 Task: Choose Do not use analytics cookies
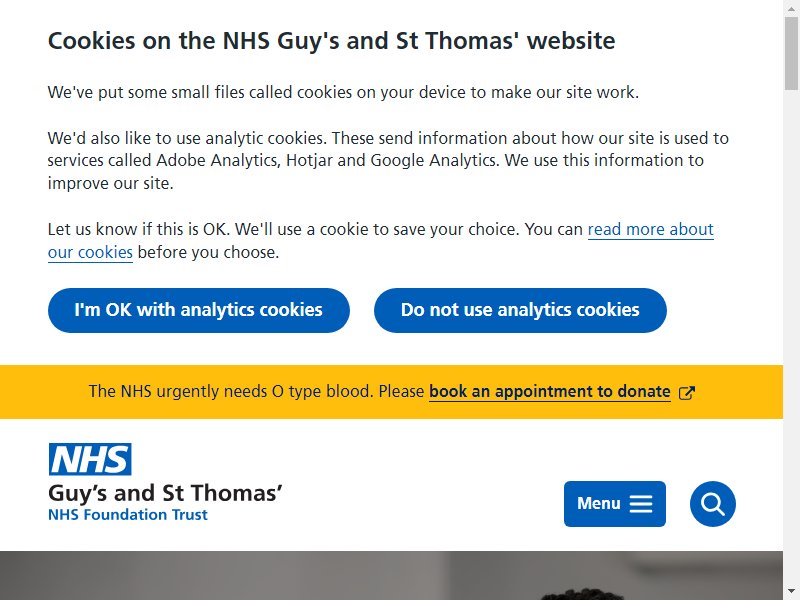(x=520, y=310)
